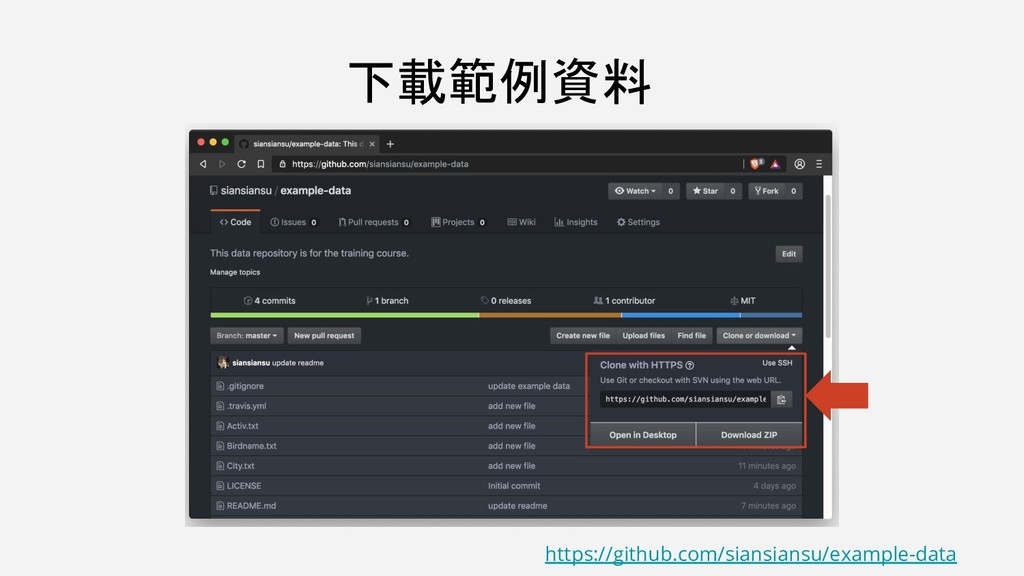1024x576 pixels.
Task: Open the Birdname.txt file
Action: pyautogui.click(x=251, y=446)
